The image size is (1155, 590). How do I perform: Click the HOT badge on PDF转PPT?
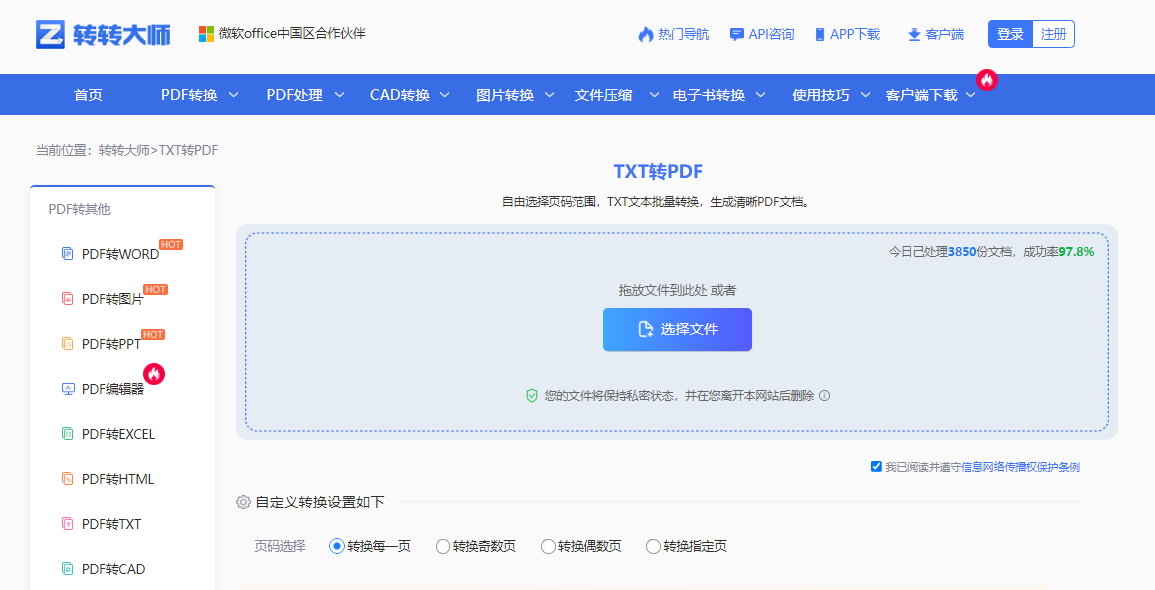click(x=153, y=334)
